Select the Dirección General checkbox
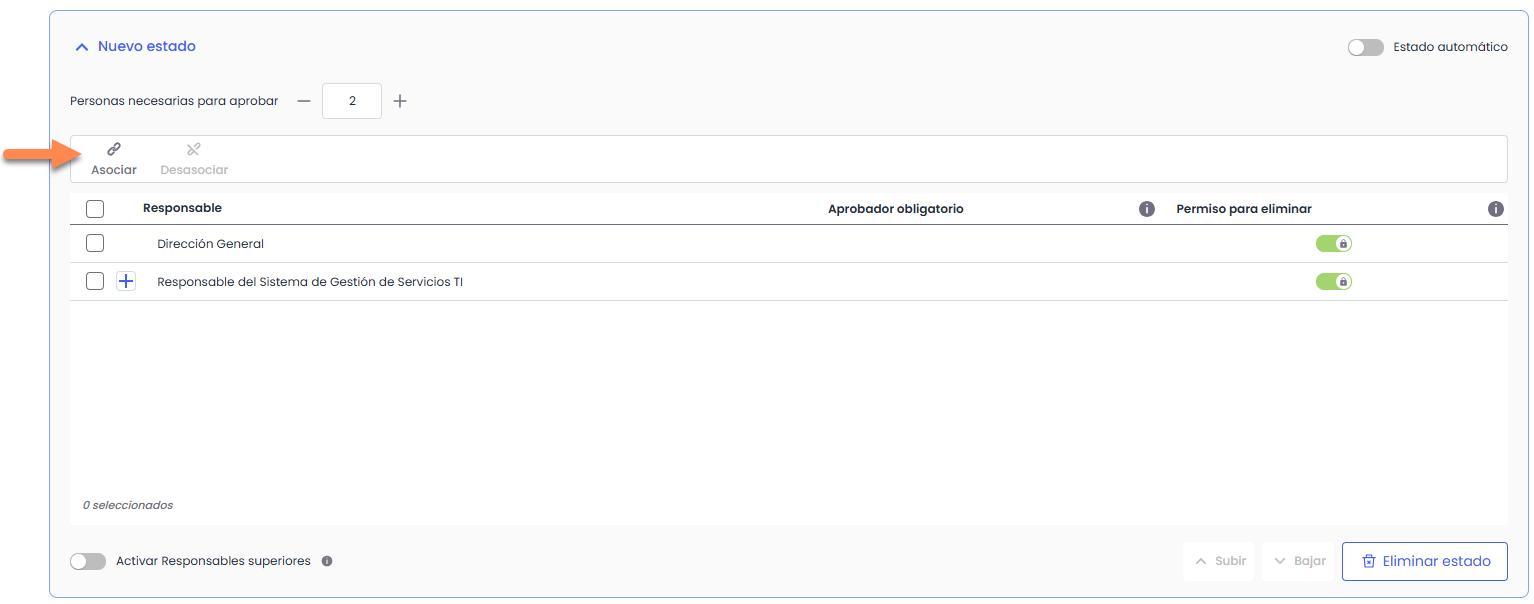 pos(95,244)
